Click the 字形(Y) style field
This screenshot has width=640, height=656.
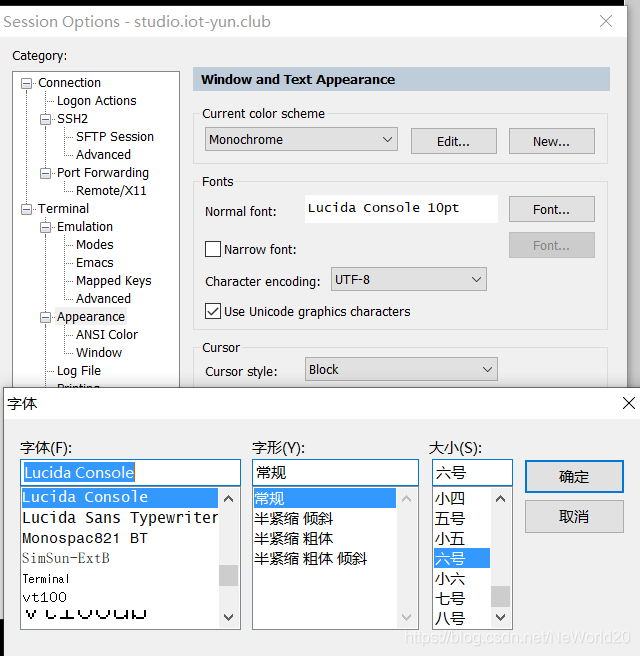pos(335,473)
